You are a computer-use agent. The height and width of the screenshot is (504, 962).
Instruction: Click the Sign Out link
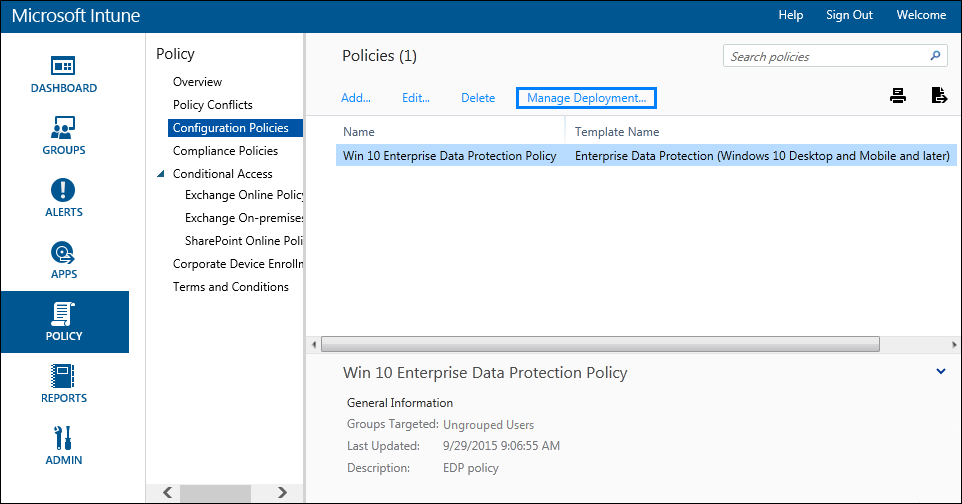pyautogui.click(x=849, y=15)
